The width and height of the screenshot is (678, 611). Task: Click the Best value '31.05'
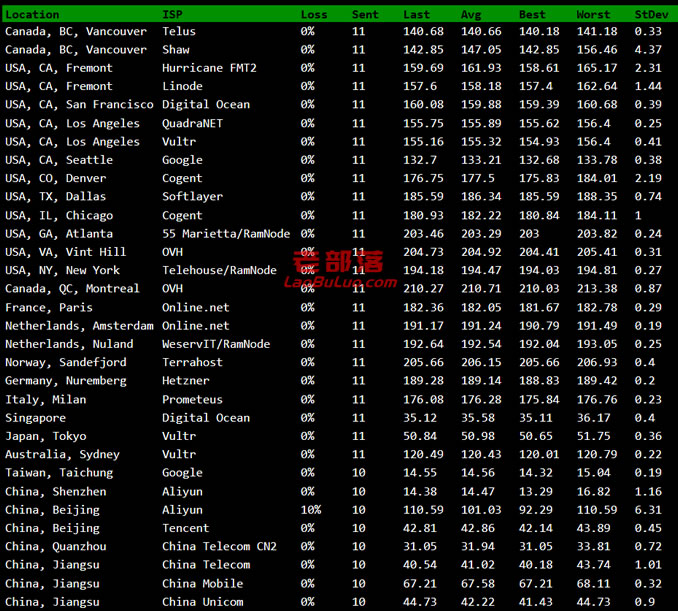tap(536, 547)
